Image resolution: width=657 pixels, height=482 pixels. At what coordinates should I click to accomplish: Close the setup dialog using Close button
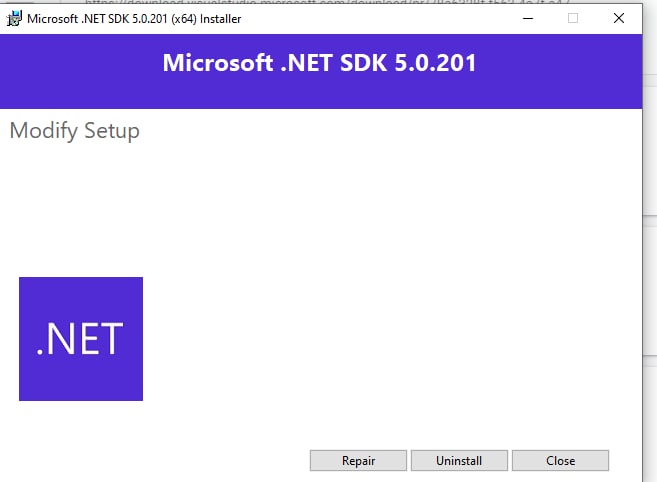tap(560, 461)
